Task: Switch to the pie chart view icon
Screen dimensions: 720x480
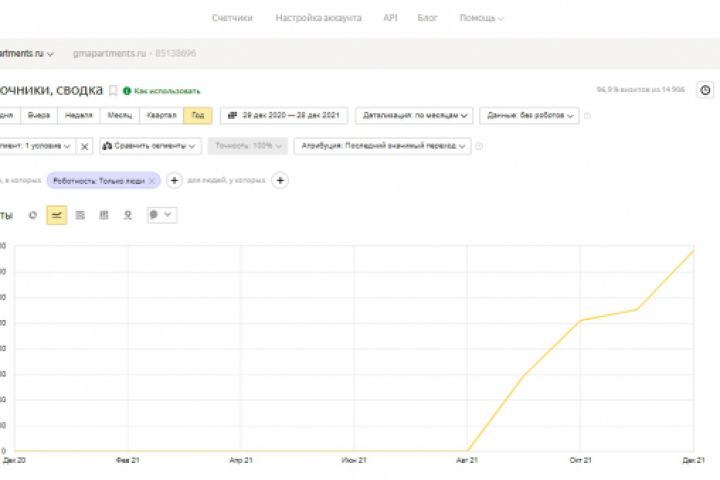Action: [x=33, y=215]
